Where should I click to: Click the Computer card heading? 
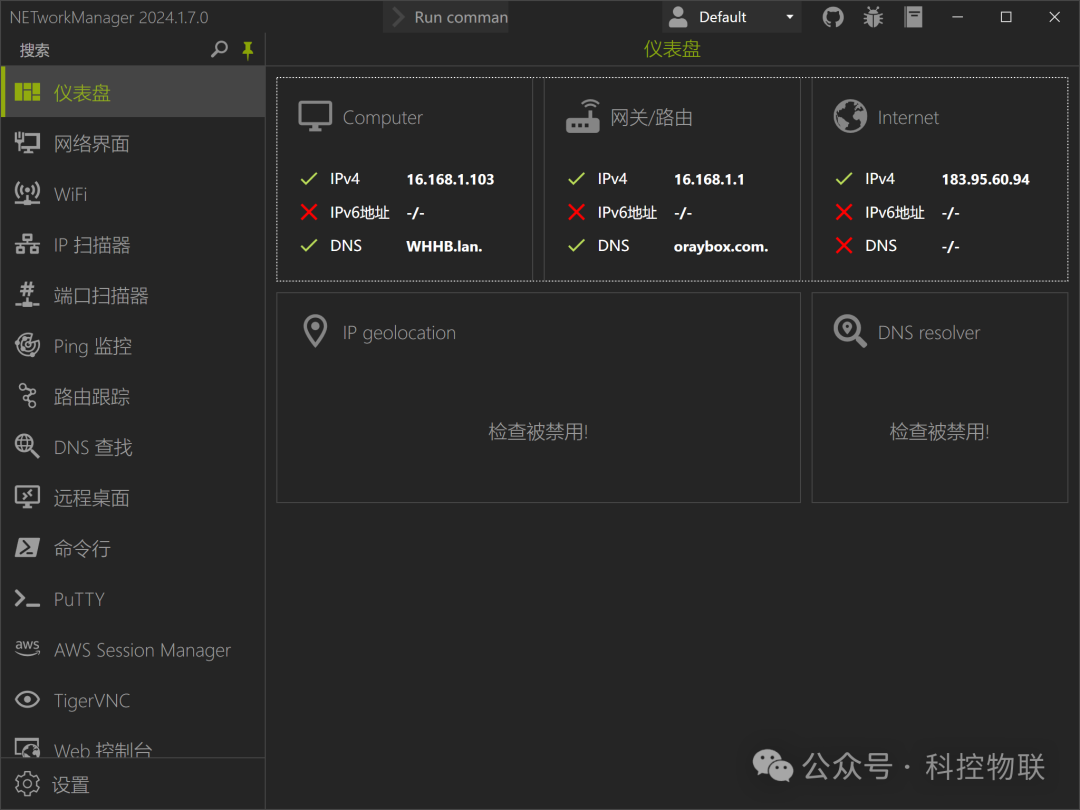[x=383, y=118]
